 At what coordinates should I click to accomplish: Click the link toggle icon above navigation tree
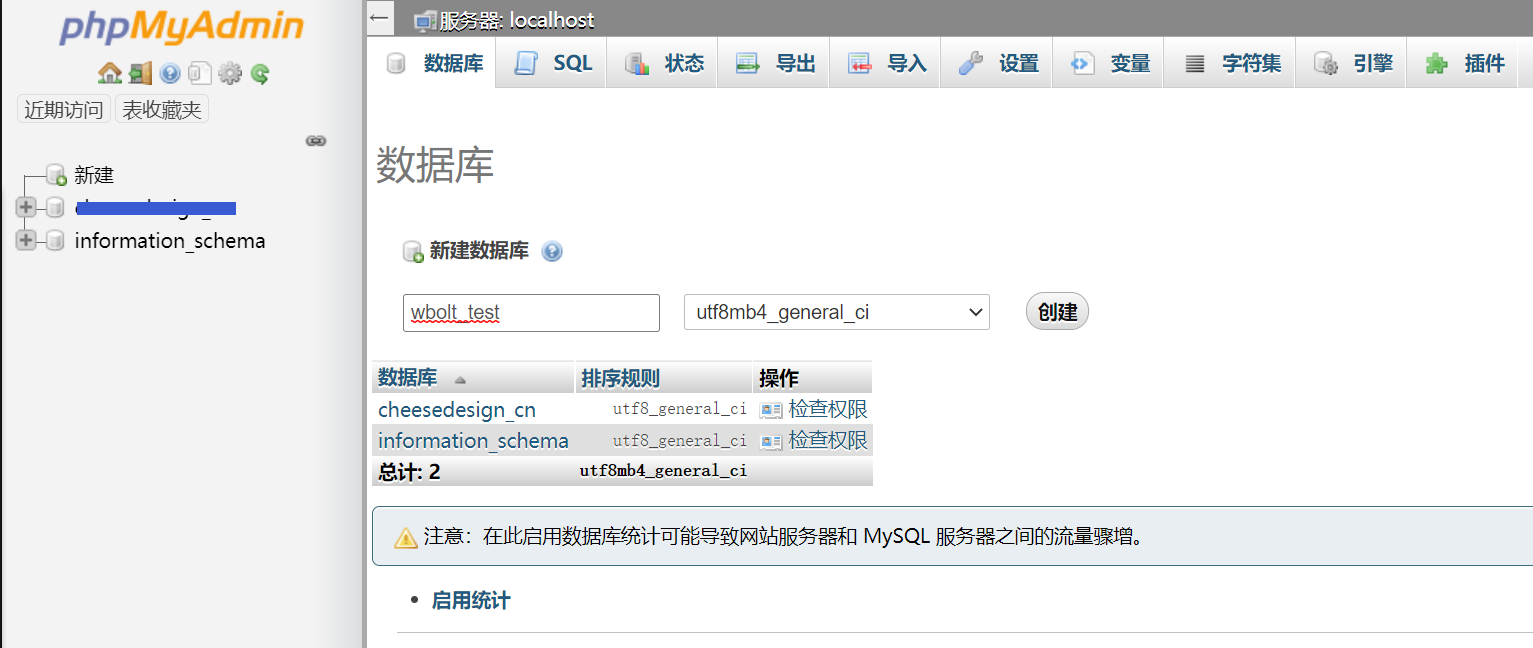pyautogui.click(x=316, y=141)
